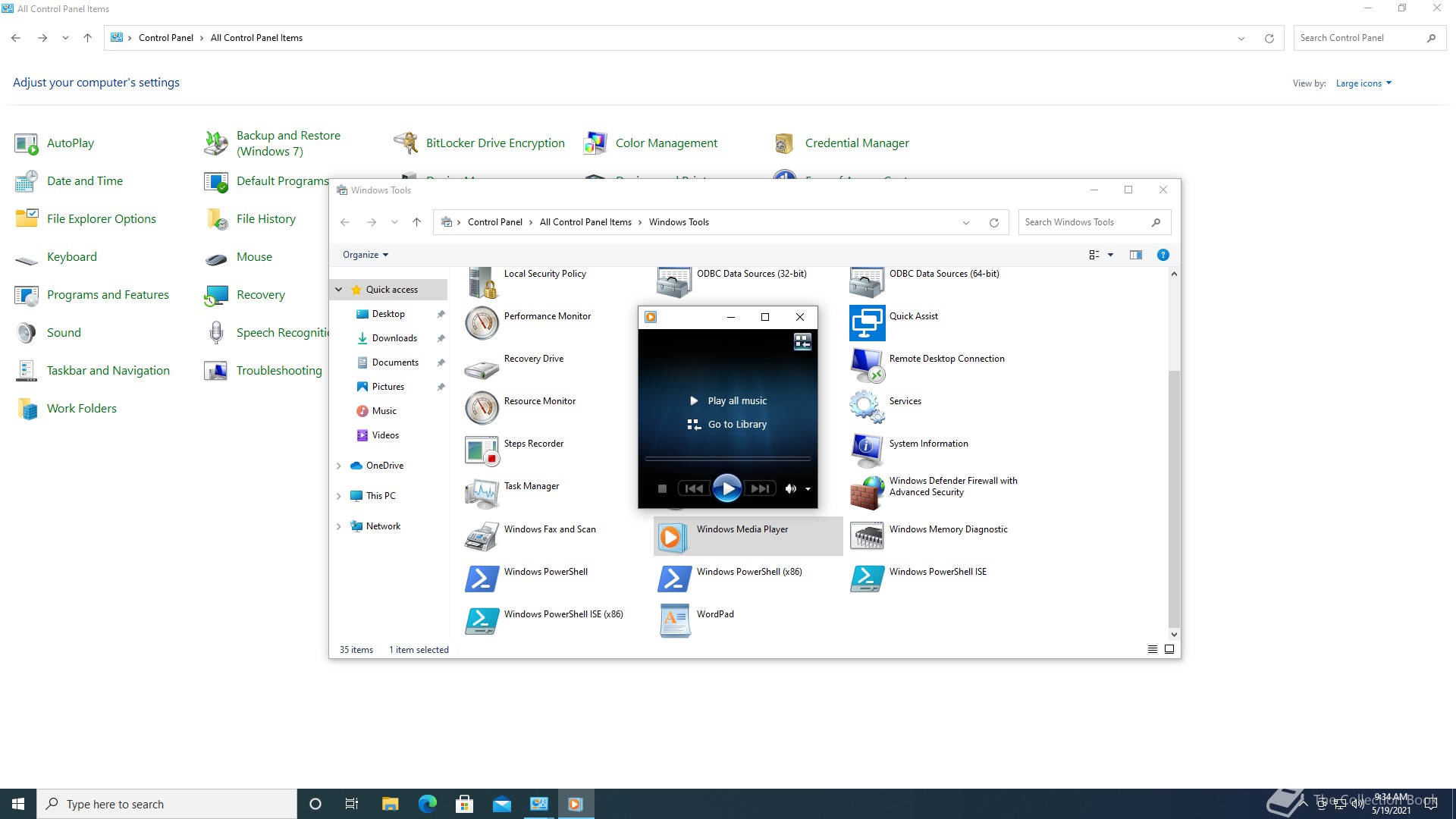Viewport: 1456px width, 819px height.
Task: Select Documents in navigation pane
Action: click(395, 362)
